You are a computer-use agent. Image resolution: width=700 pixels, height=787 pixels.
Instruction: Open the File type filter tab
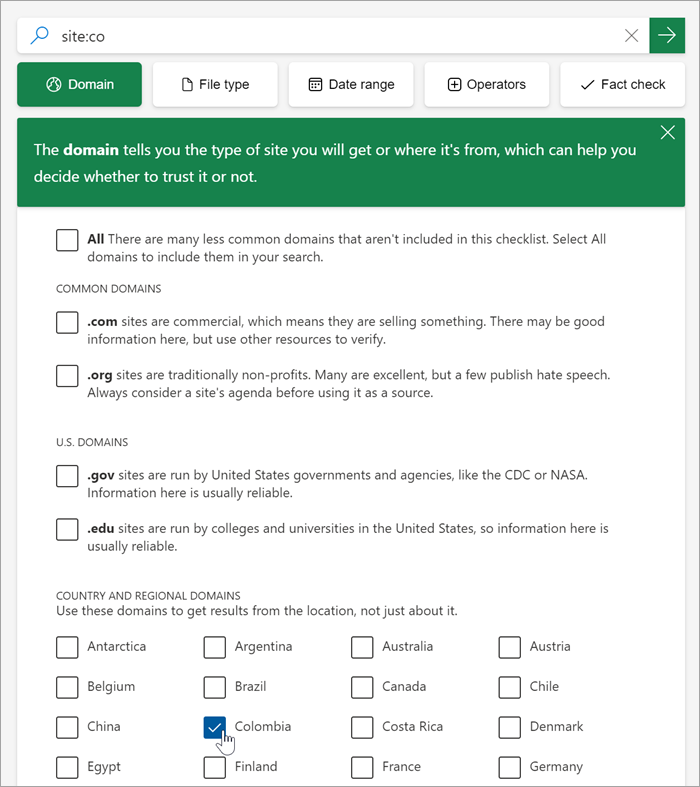click(x=215, y=85)
